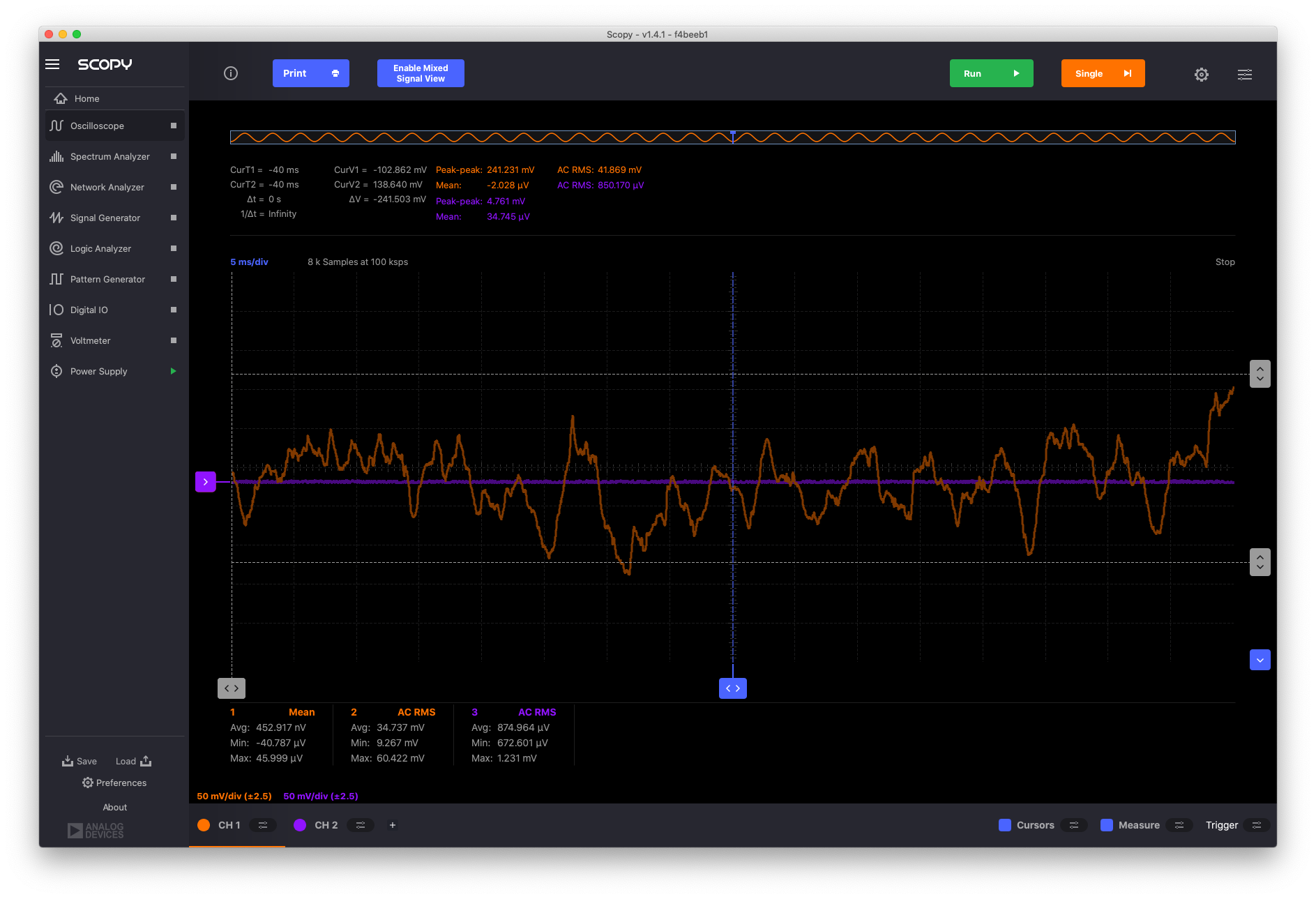Click the Home house icon
Screen dimensions: 1316x899
[61, 98]
